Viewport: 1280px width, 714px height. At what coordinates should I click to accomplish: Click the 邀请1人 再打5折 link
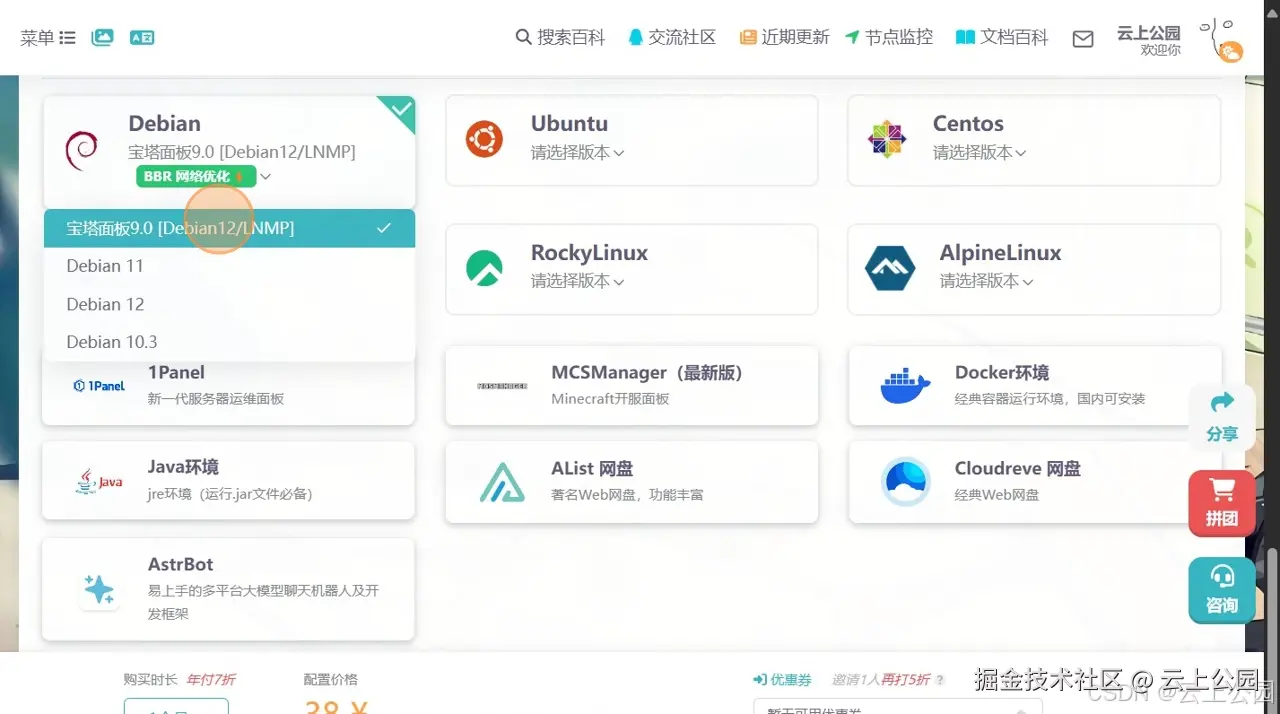pyautogui.click(x=880, y=679)
